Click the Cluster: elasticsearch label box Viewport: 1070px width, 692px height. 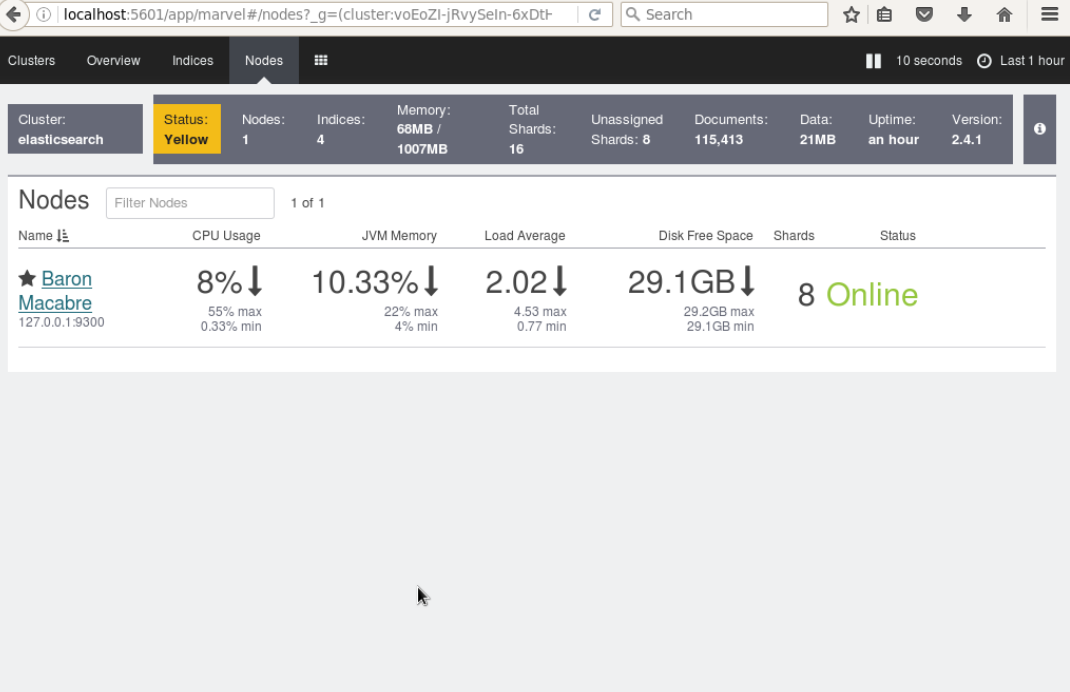[75, 129]
